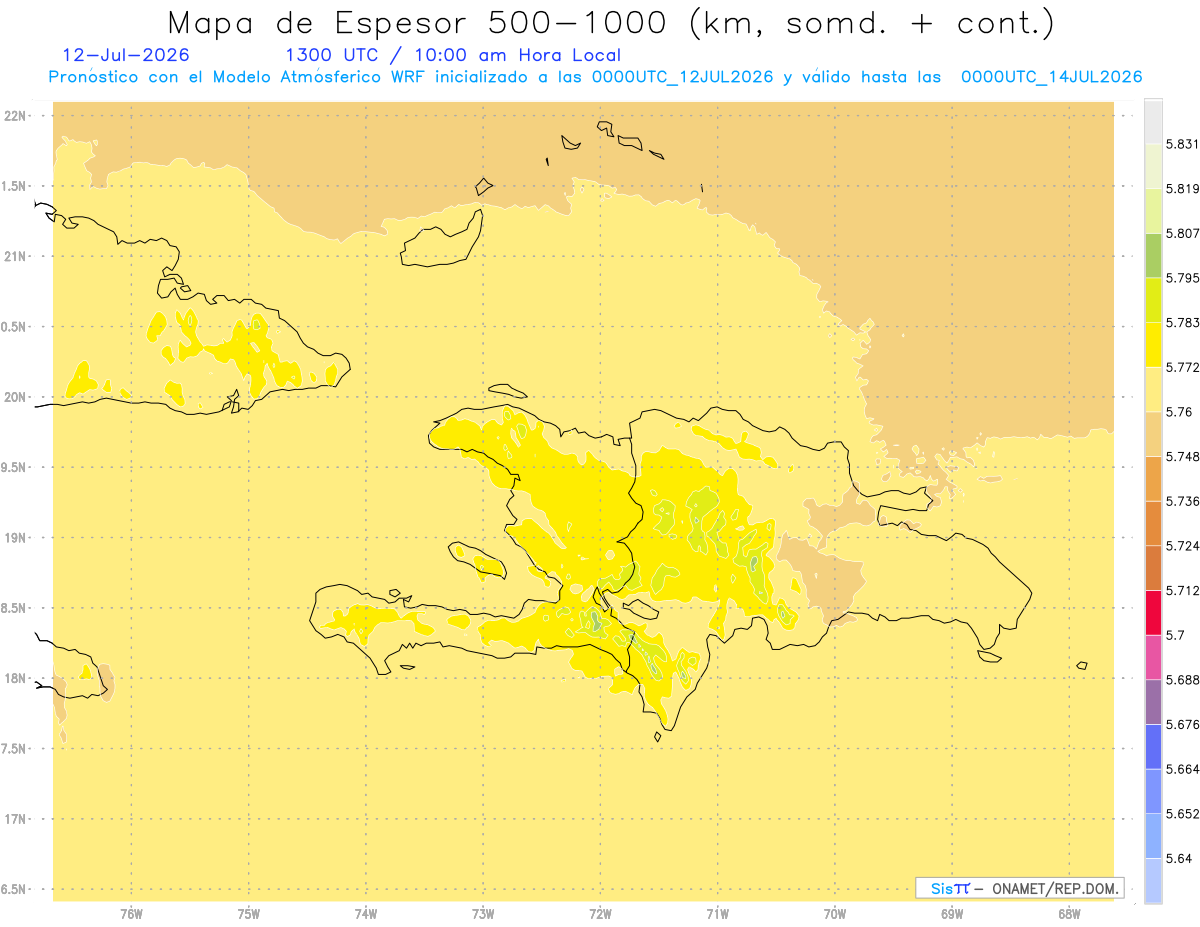Click the bright yellow swatch between 5.783 and 5.772
The image size is (1200, 927).
(x=1153, y=344)
